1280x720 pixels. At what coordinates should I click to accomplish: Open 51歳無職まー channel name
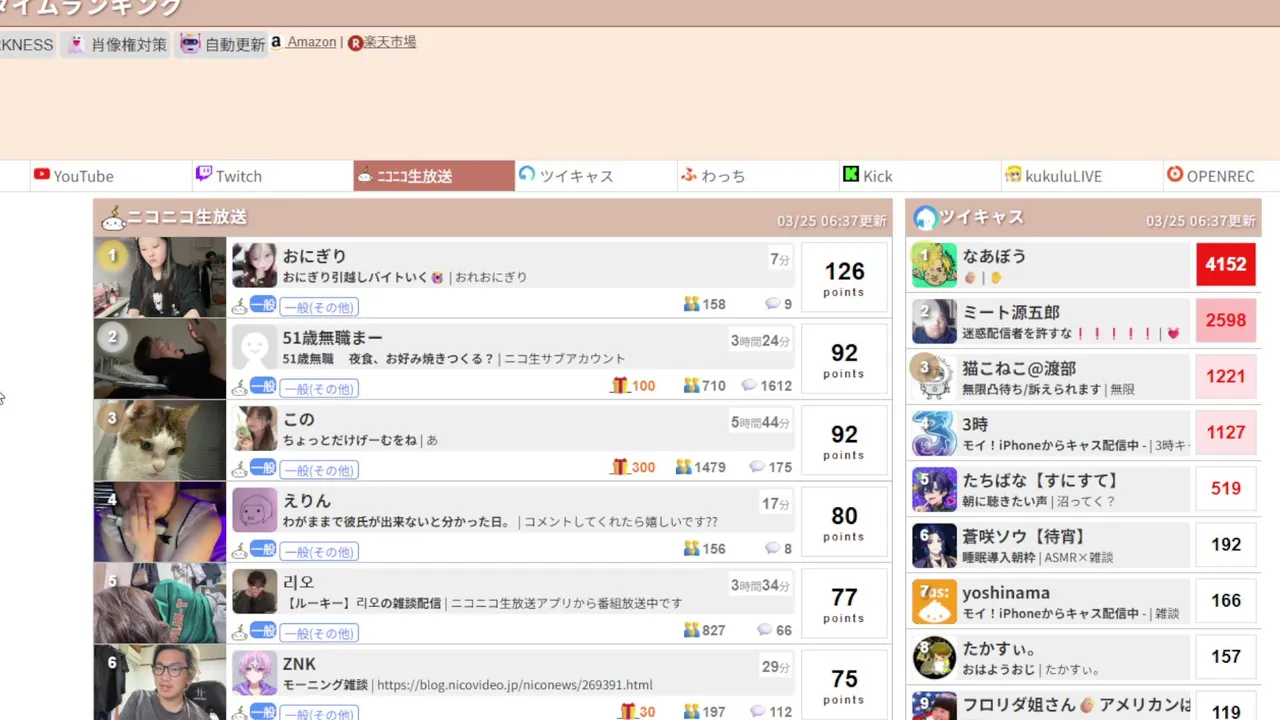[x=332, y=338]
